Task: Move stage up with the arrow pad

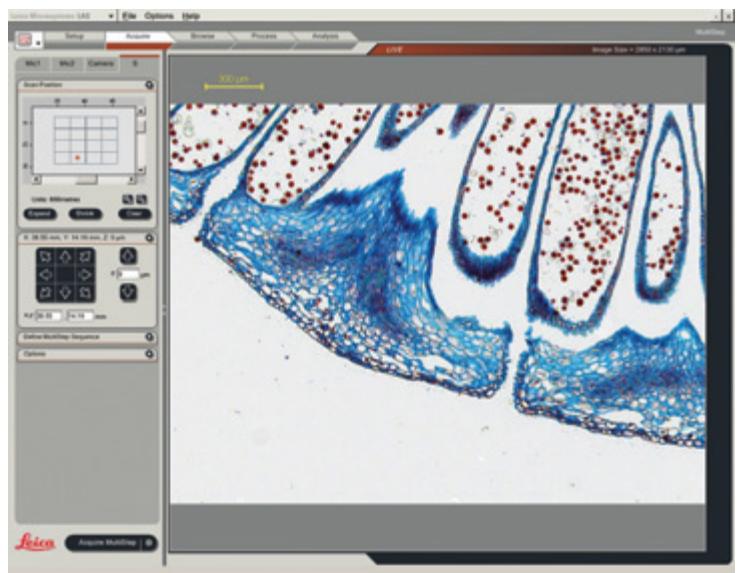Action: [x=65, y=257]
